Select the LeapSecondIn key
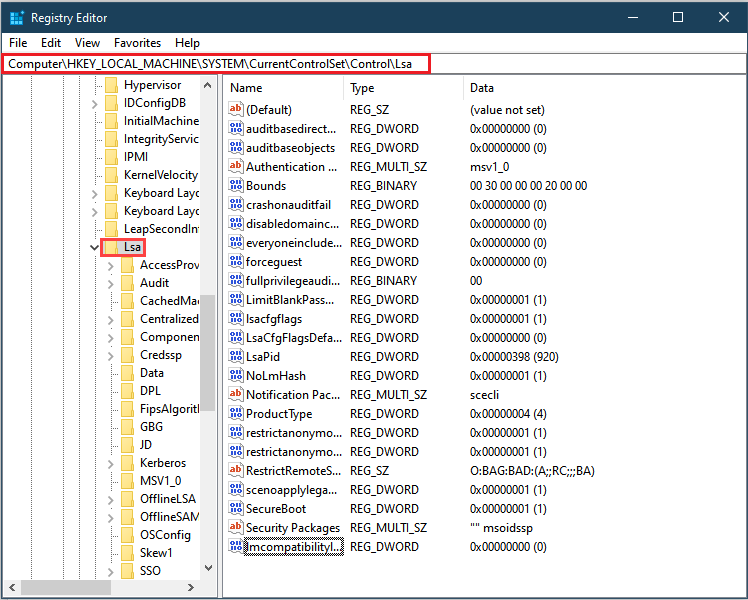Screen dimensions: 748x600 click(161, 229)
